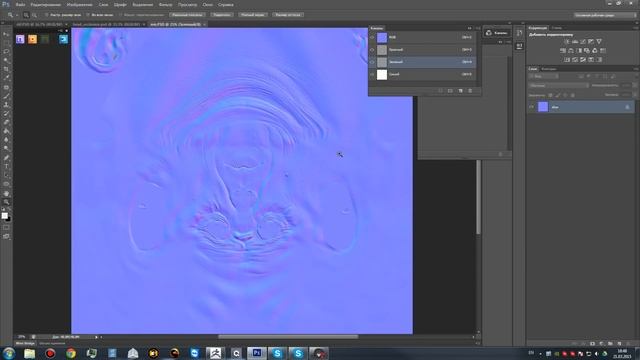Add a Brightness/Contrast adjustment

click(x=567, y=41)
